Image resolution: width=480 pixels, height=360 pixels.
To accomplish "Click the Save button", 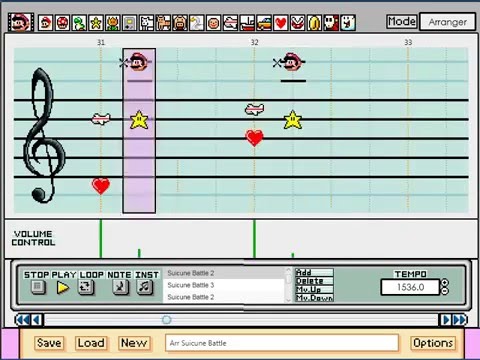I will [49, 343].
